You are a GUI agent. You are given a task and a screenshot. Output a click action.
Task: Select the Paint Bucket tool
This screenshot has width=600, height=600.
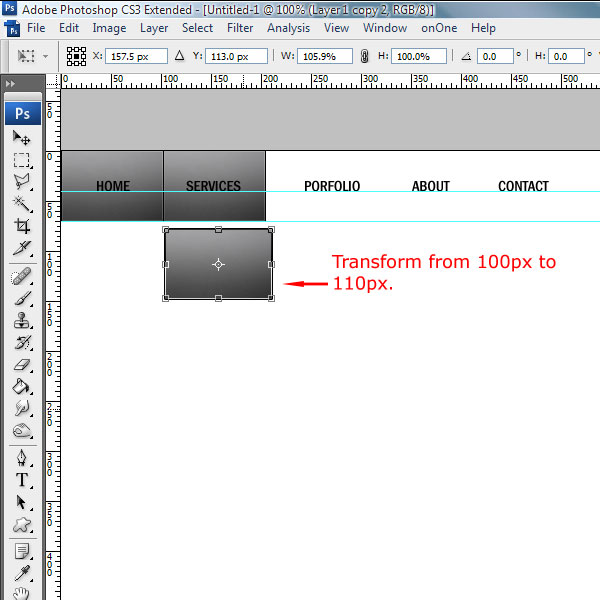21,387
